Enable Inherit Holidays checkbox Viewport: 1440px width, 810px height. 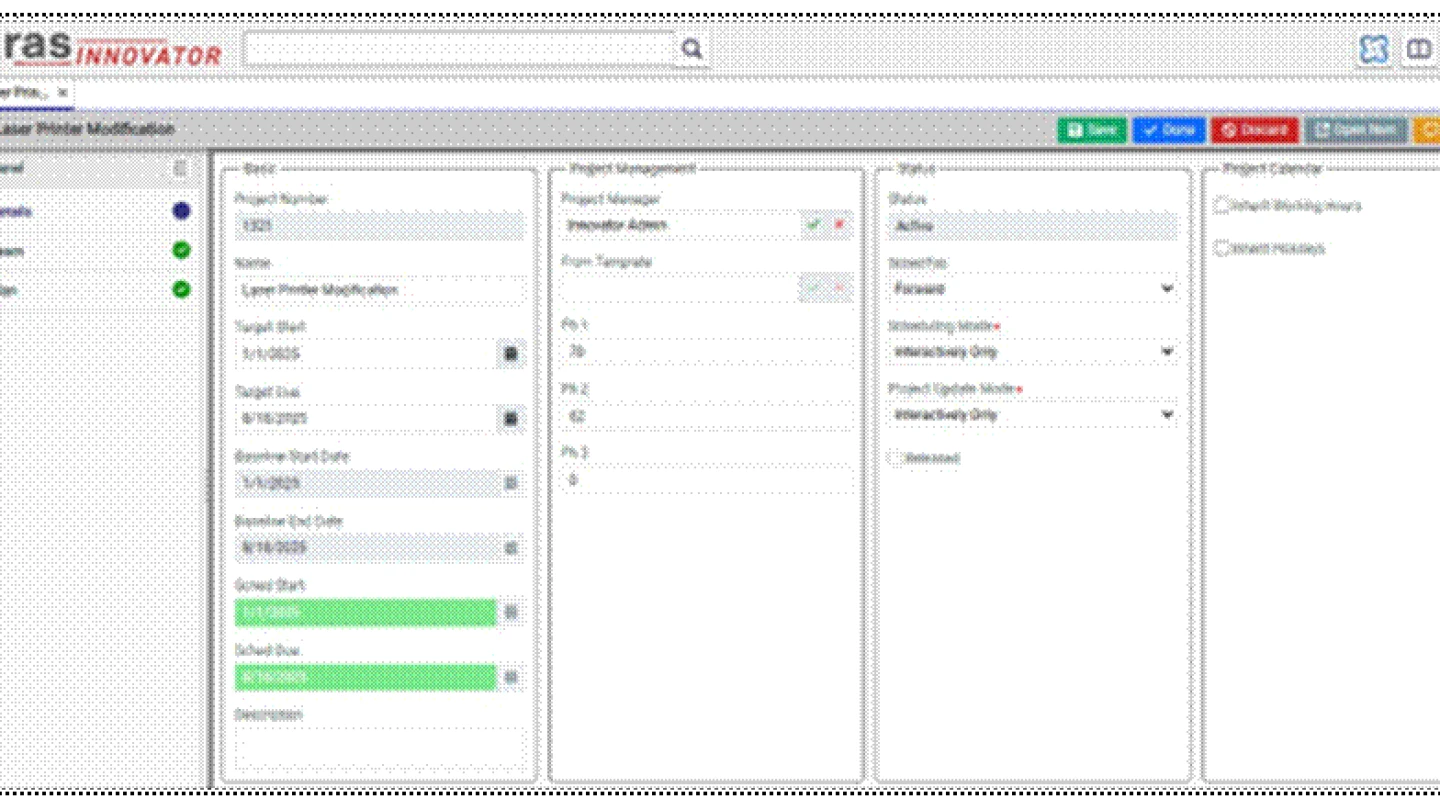[1222, 248]
